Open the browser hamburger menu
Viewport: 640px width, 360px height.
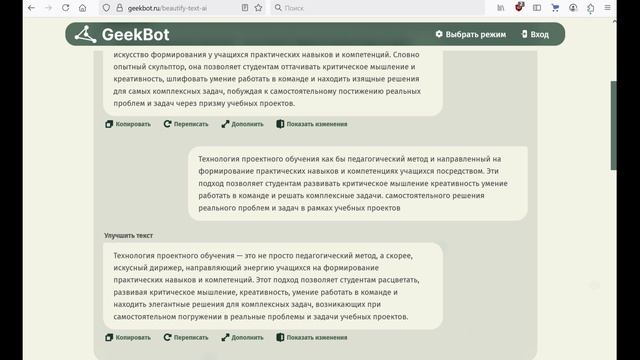click(x=607, y=8)
